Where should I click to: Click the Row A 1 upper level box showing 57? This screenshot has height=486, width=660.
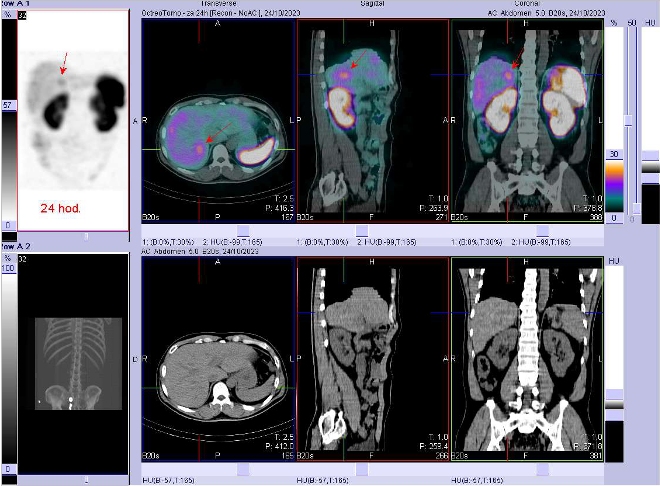tap(8, 106)
